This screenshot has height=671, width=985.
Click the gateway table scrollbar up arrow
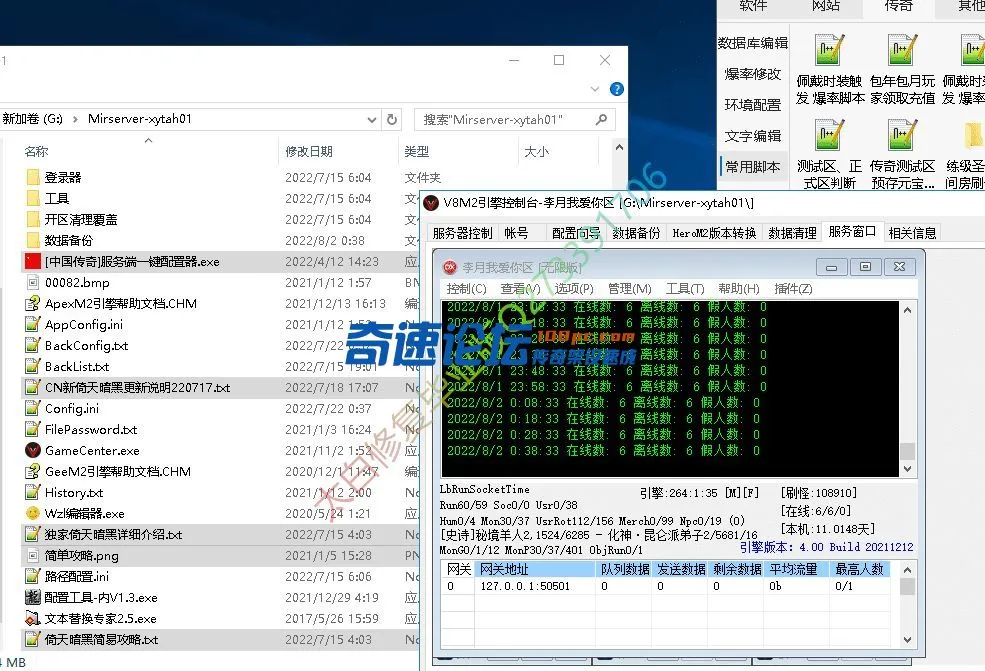coord(907,570)
